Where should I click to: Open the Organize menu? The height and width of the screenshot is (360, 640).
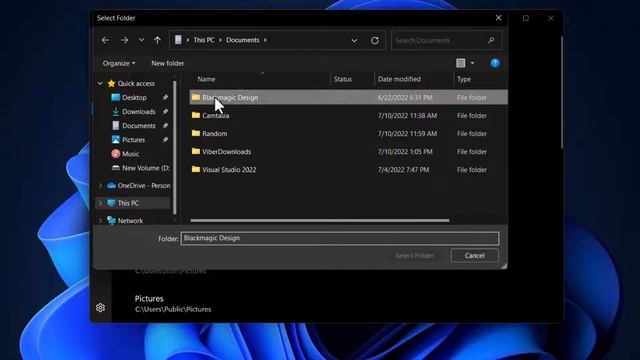pyautogui.click(x=119, y=63)
